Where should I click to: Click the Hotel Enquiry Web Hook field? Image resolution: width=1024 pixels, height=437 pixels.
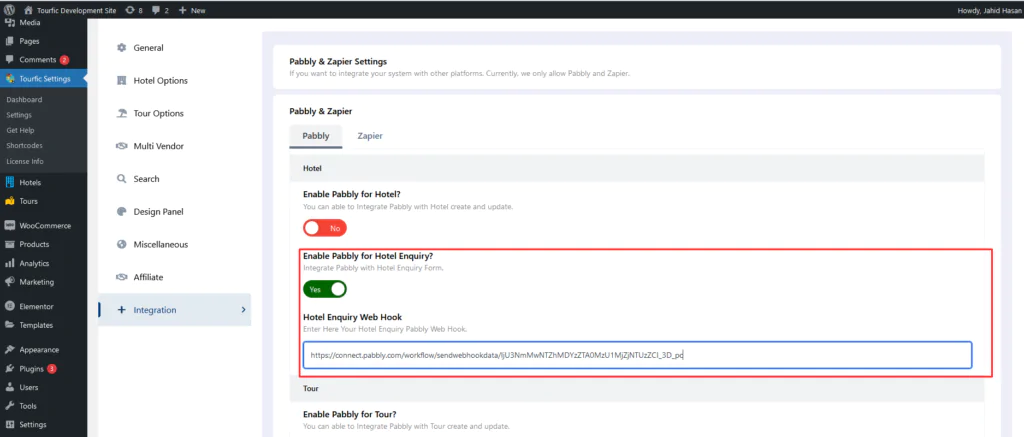point(637,355)
